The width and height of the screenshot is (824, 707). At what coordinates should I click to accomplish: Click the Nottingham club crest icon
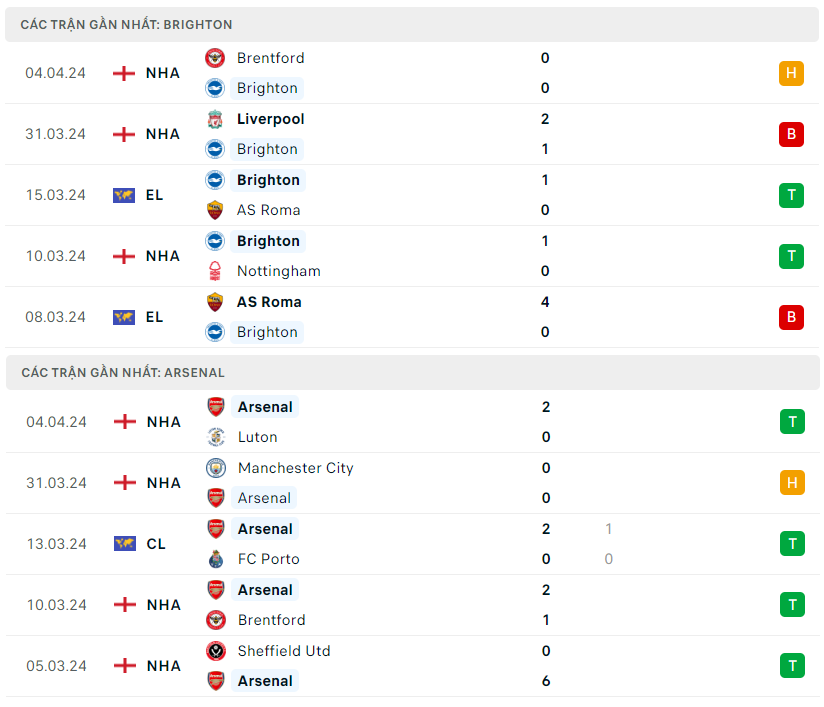pos(215,271)
